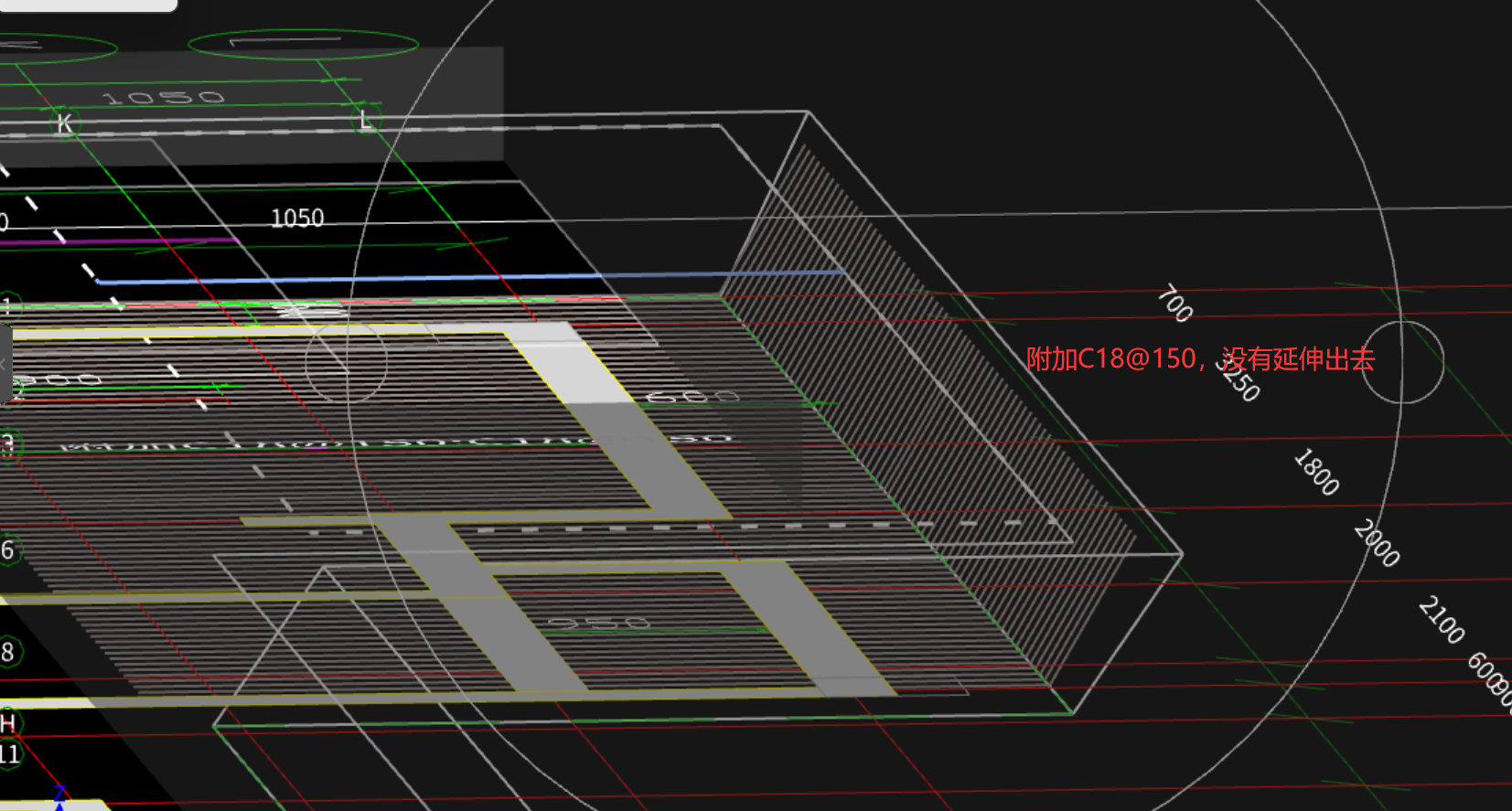Viewport: 1512px width, 811px height.
Task: Select the axis bubble labeled H
Action: click(8, 723)
